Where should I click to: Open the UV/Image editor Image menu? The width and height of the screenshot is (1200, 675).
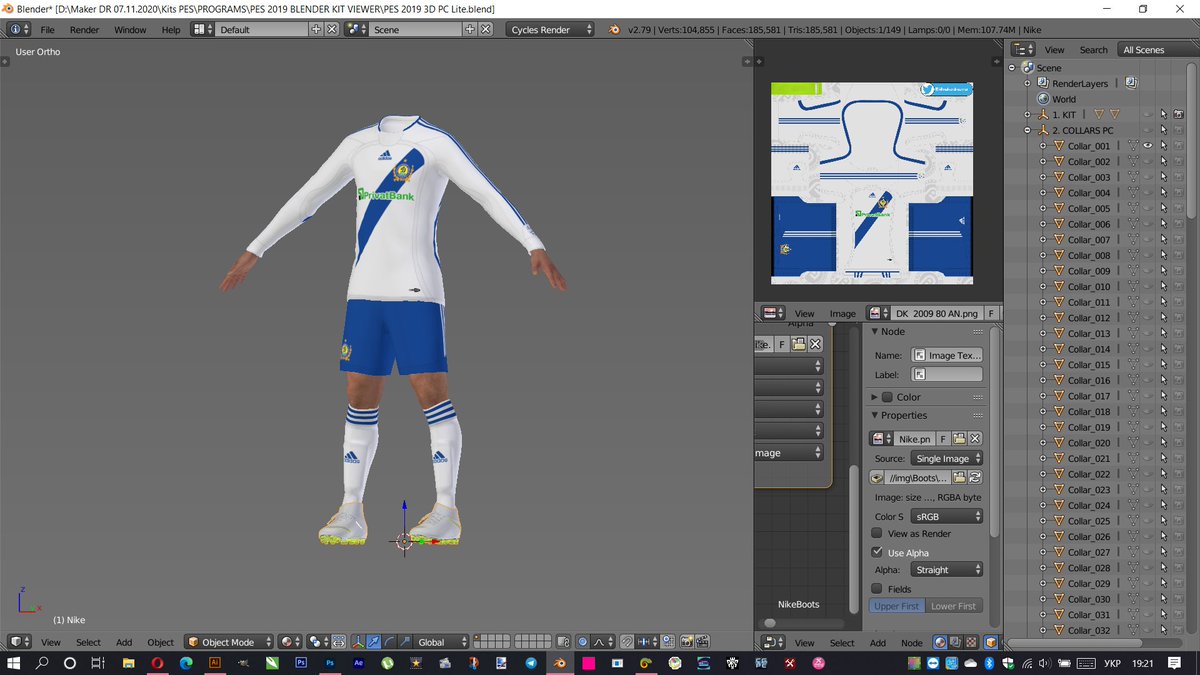tap(842, 313)
